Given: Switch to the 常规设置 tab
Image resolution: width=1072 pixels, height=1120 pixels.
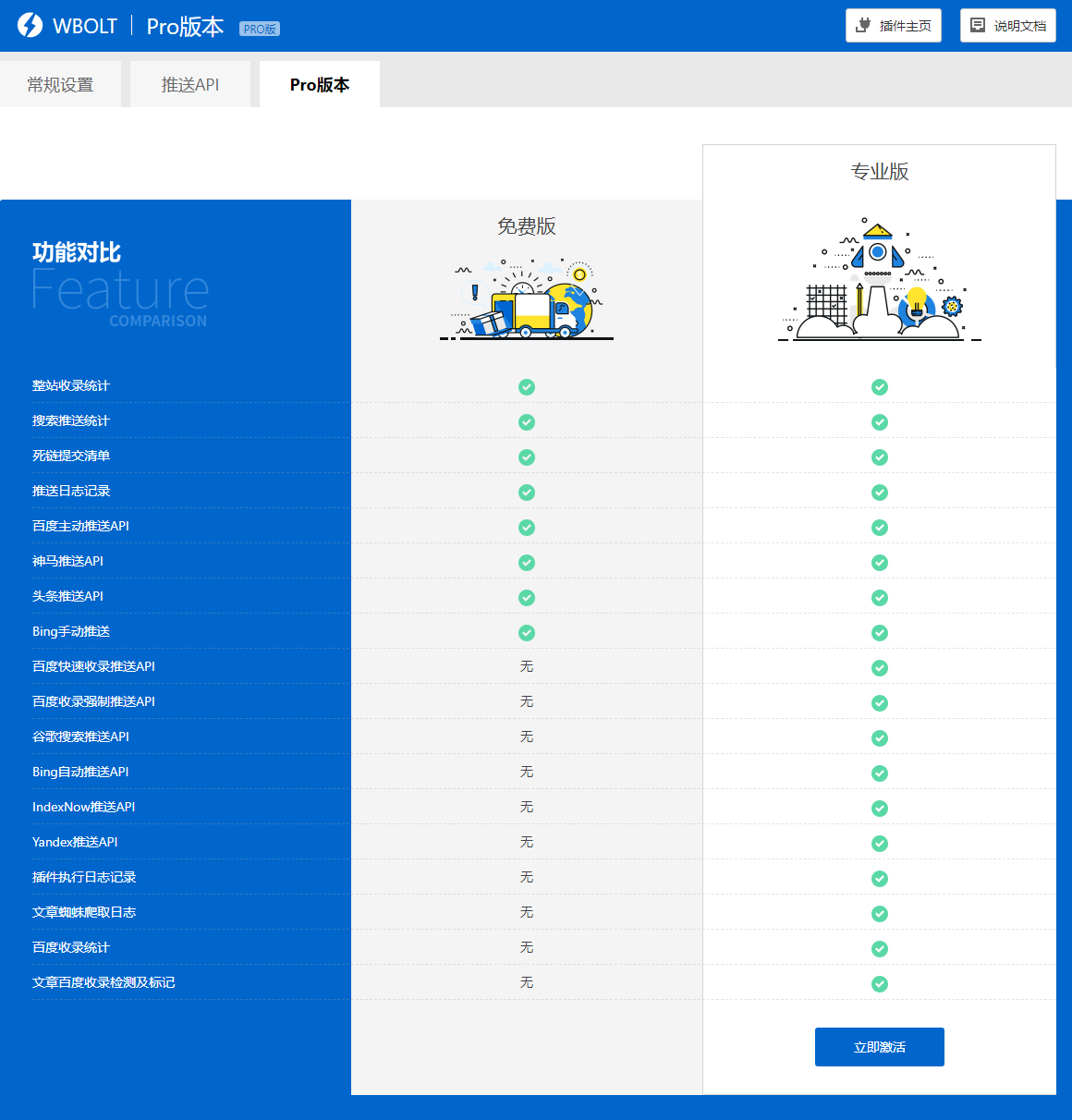Looking at the screenshot, I should 60,84.
